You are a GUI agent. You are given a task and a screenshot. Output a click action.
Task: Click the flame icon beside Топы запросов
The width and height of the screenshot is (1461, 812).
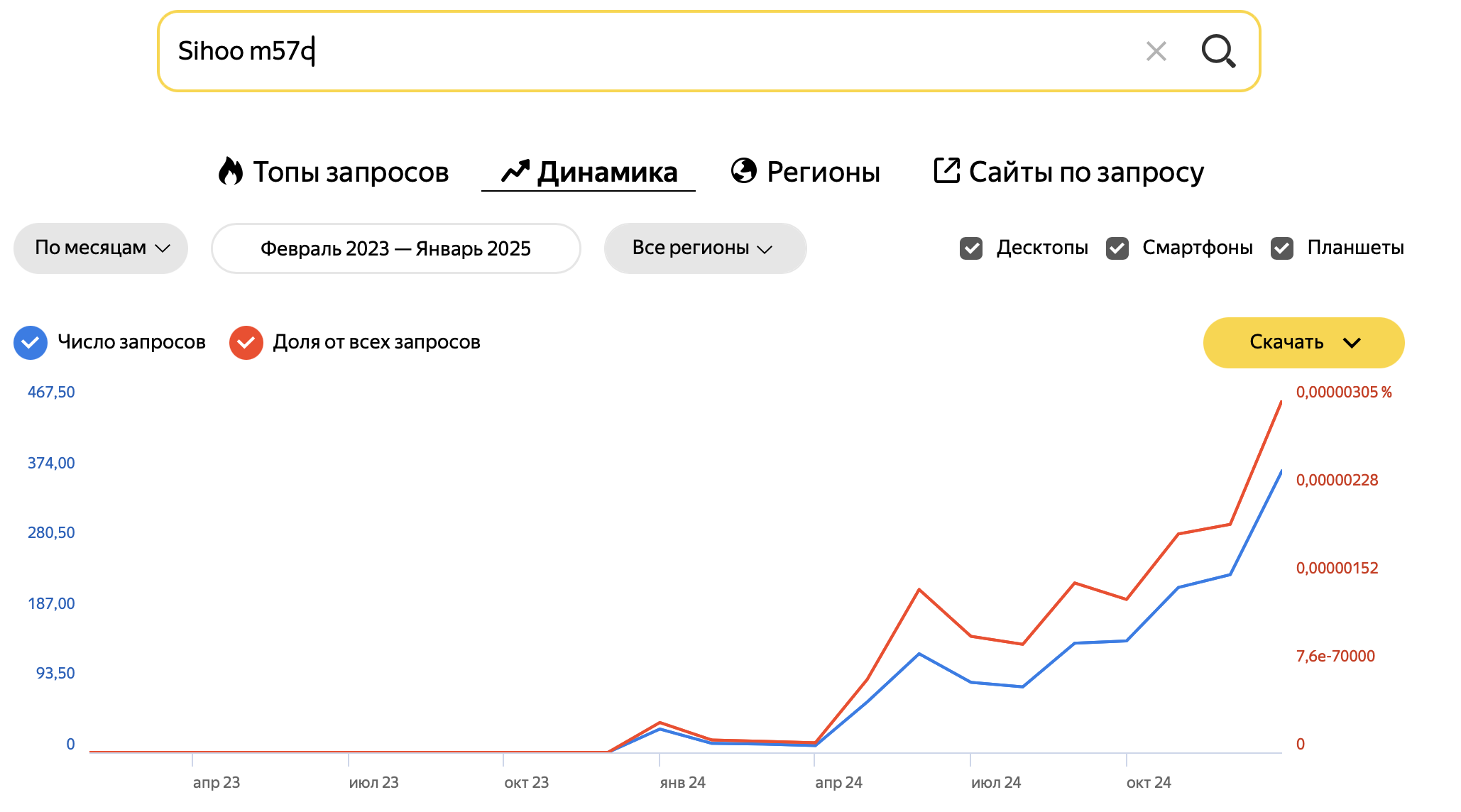point(231,171)
